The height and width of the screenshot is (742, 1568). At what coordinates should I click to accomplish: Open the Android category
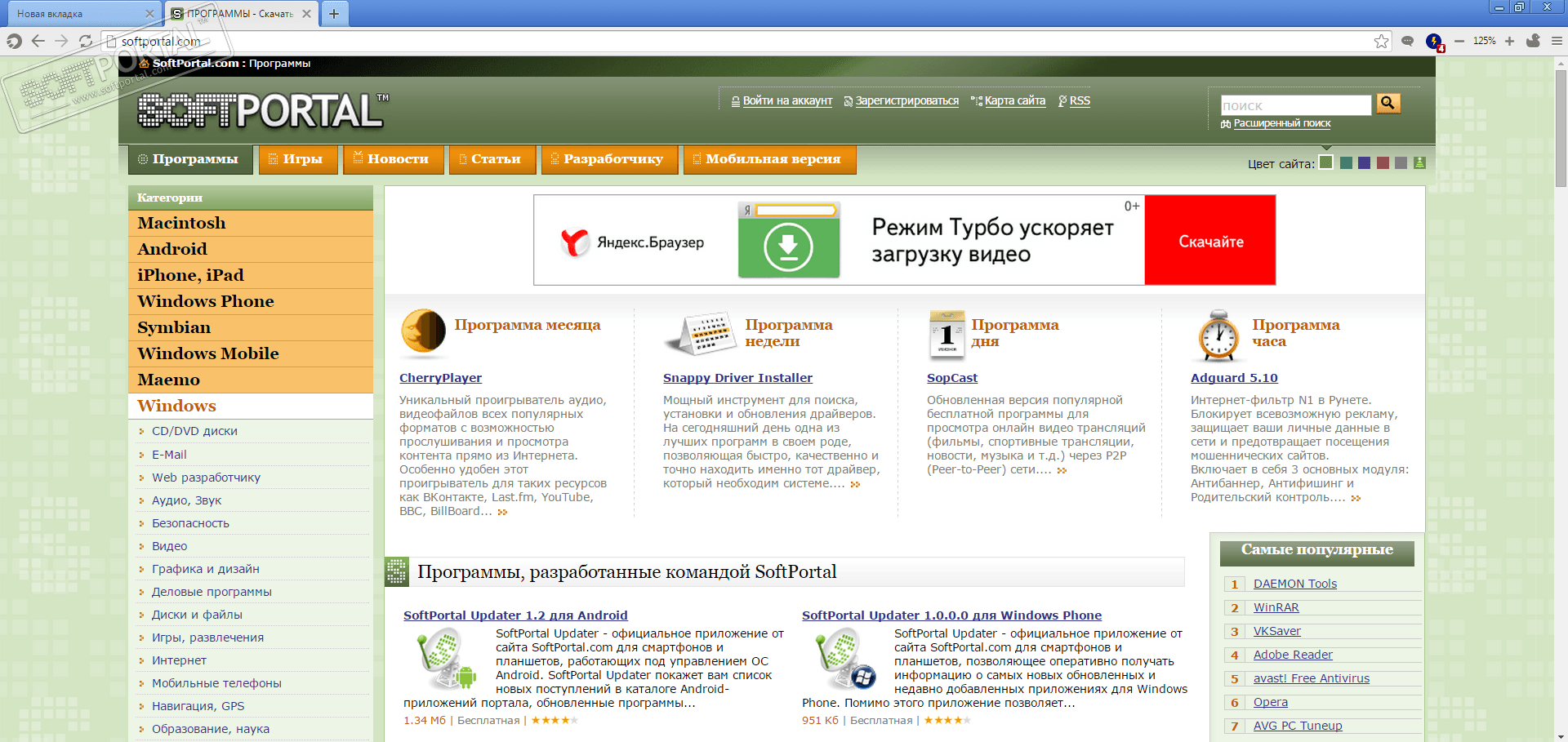point(251,249)
